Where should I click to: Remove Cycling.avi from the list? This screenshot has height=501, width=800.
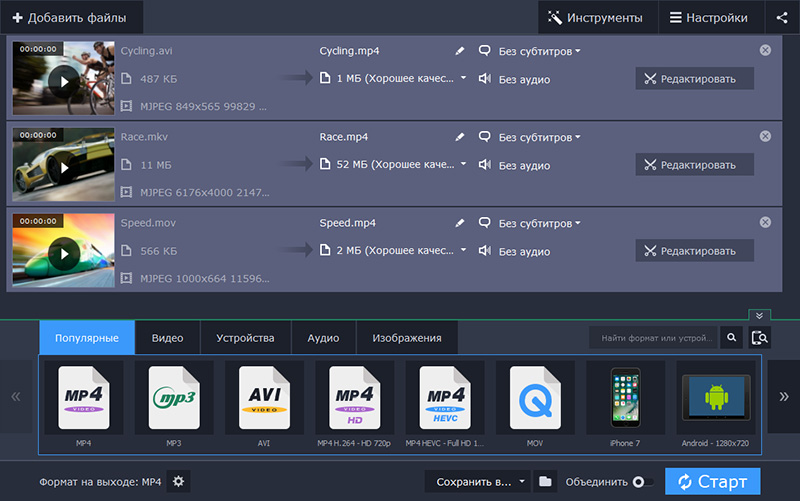coord(766,50)
